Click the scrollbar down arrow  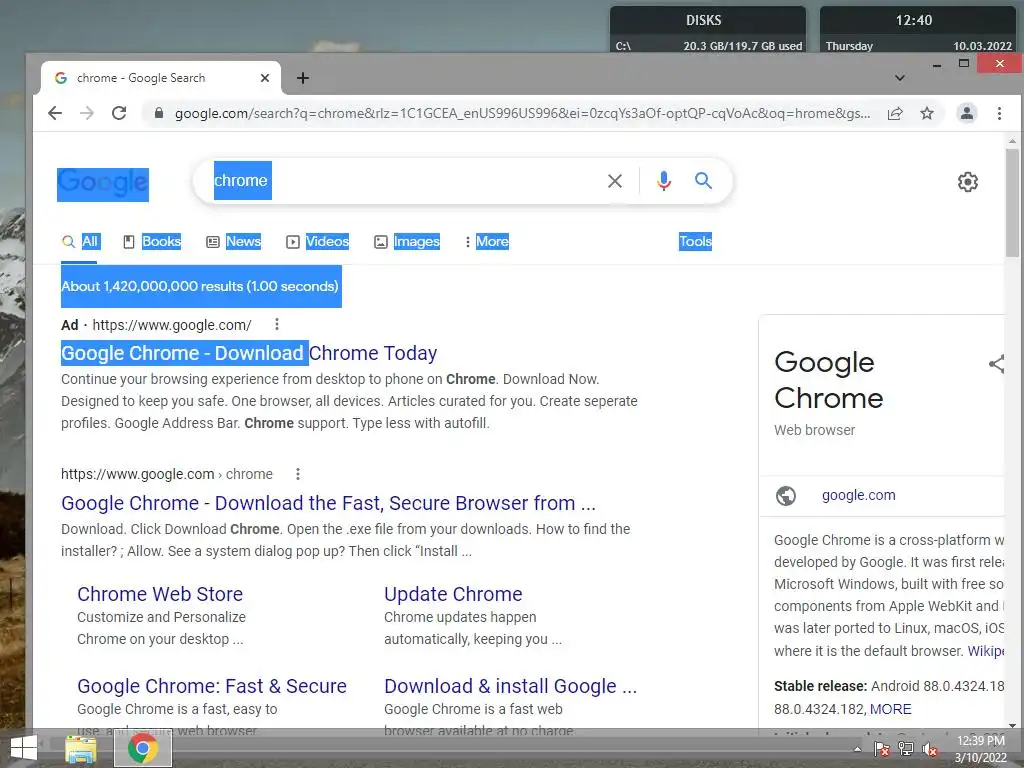(1012, 725)
